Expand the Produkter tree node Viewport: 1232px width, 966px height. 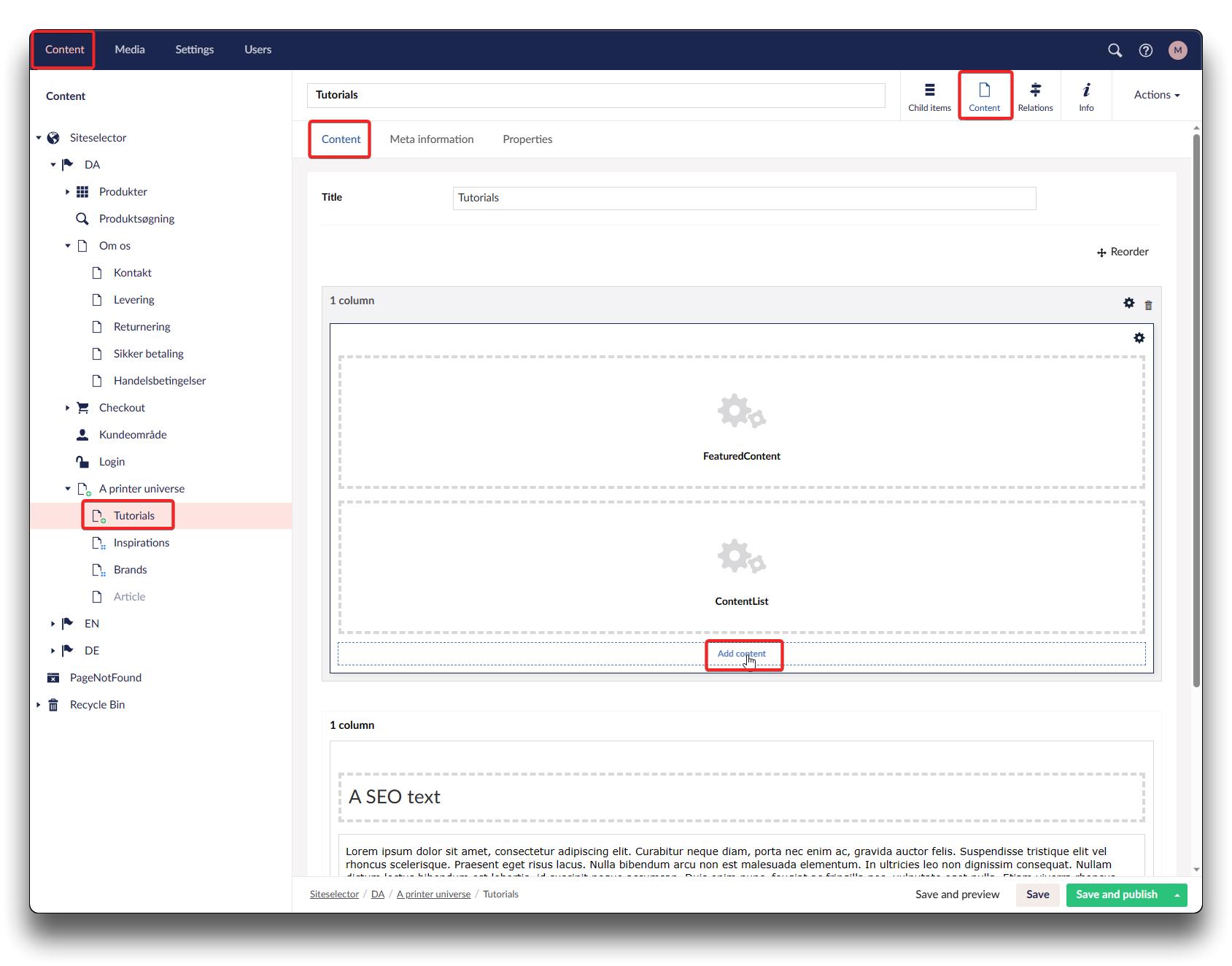point(68,192)
